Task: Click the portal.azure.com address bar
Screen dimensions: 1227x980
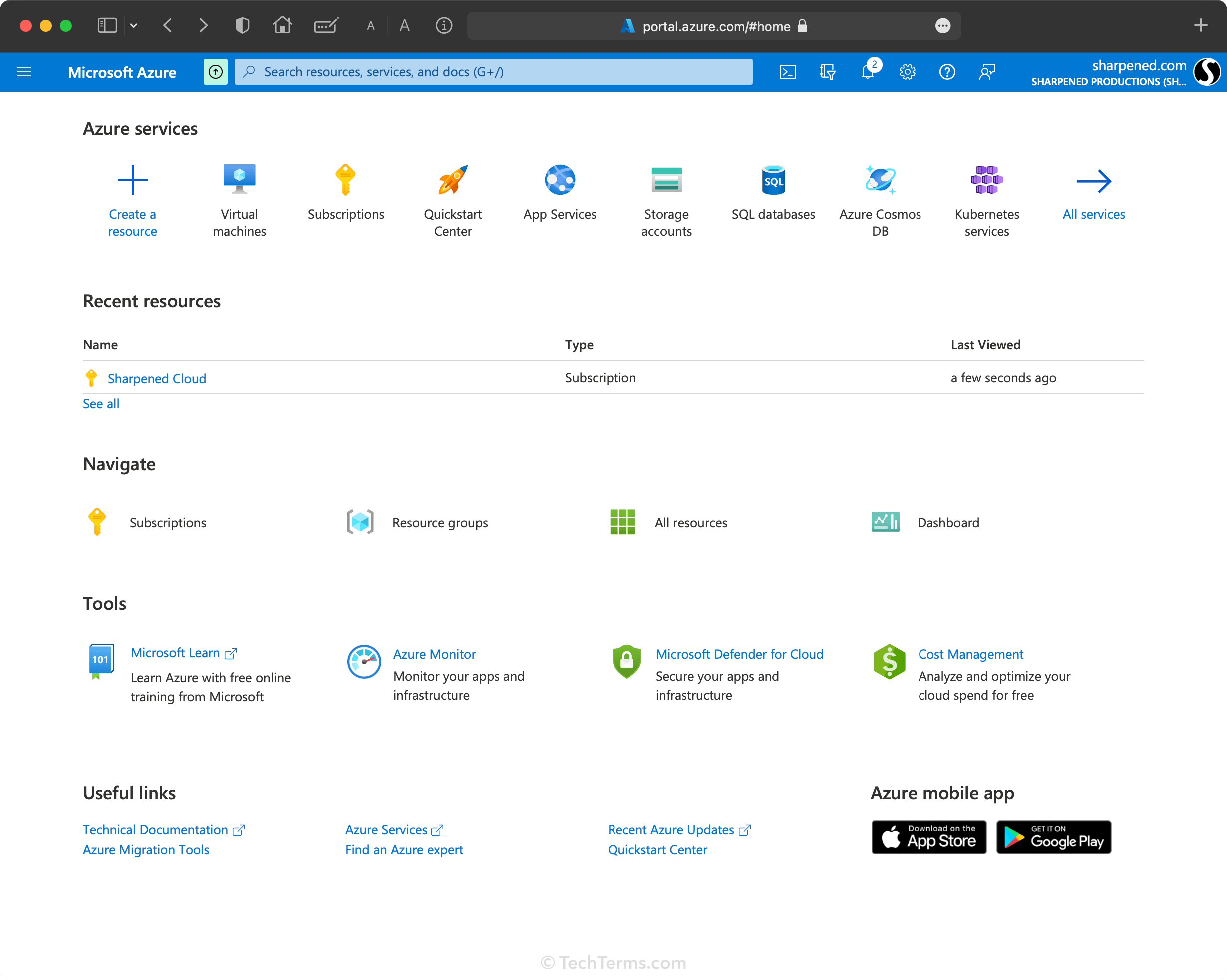Action: (x=714, y=26)
